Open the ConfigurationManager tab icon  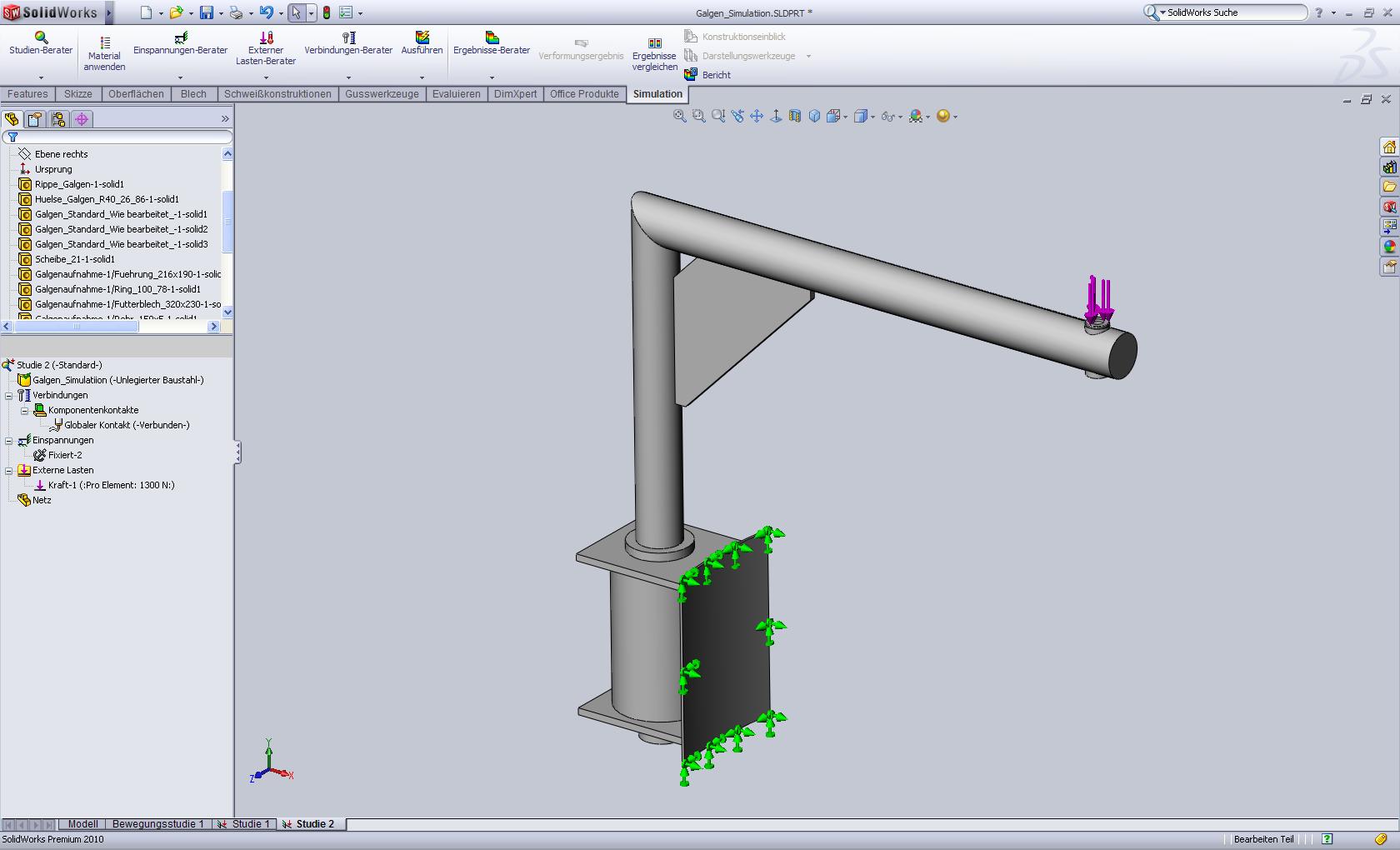coord(58,119)
